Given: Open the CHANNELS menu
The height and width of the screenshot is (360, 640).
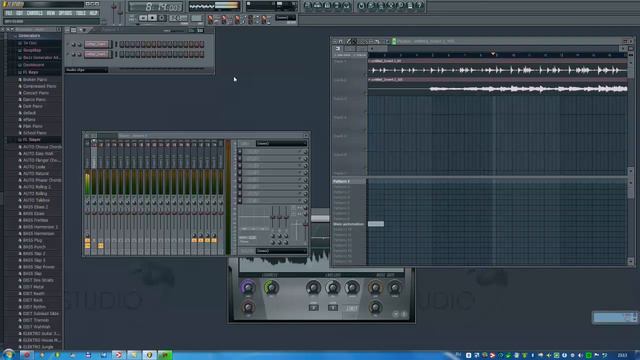Looking at the screenshot, I should click(x=35, y=13).
